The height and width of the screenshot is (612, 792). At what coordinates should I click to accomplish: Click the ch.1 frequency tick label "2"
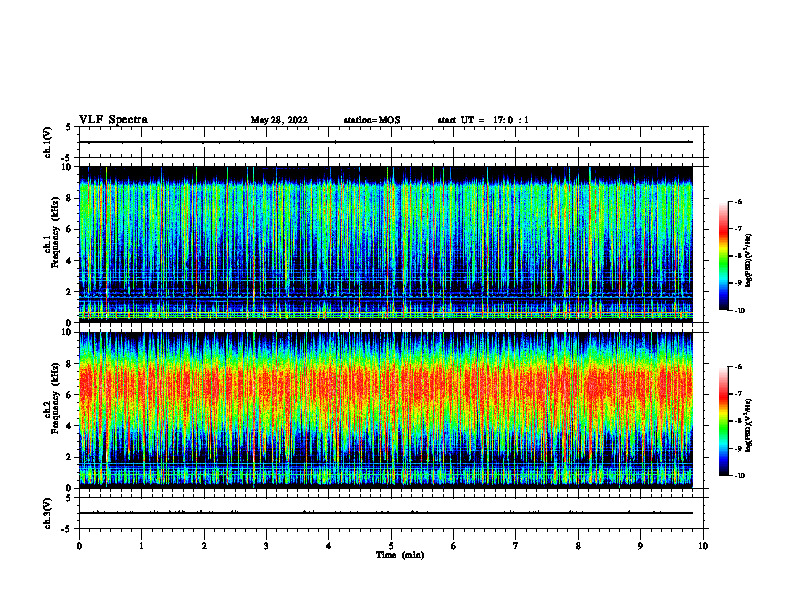[70, 292]
